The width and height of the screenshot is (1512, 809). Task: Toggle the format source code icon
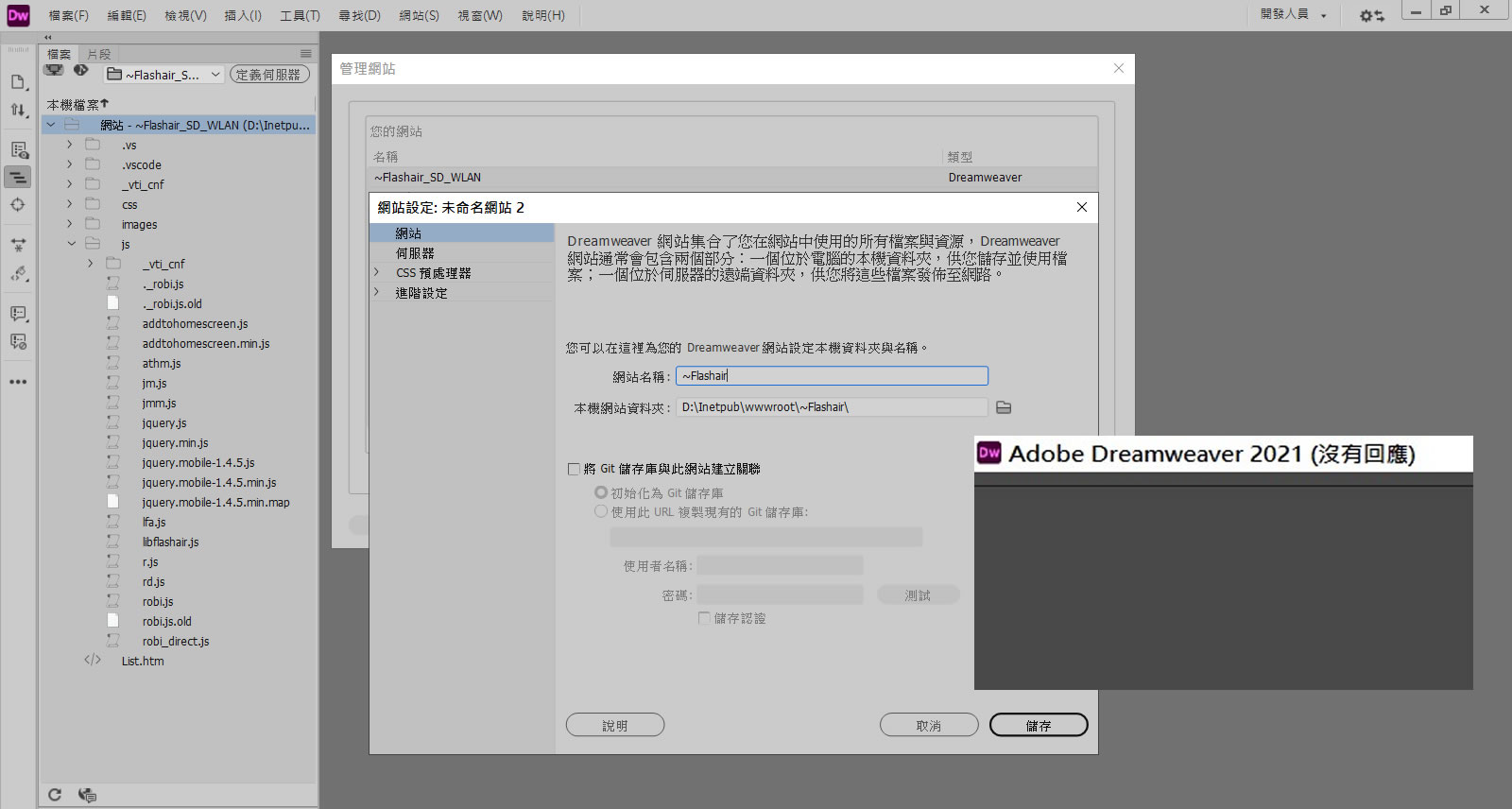(18, 177)
